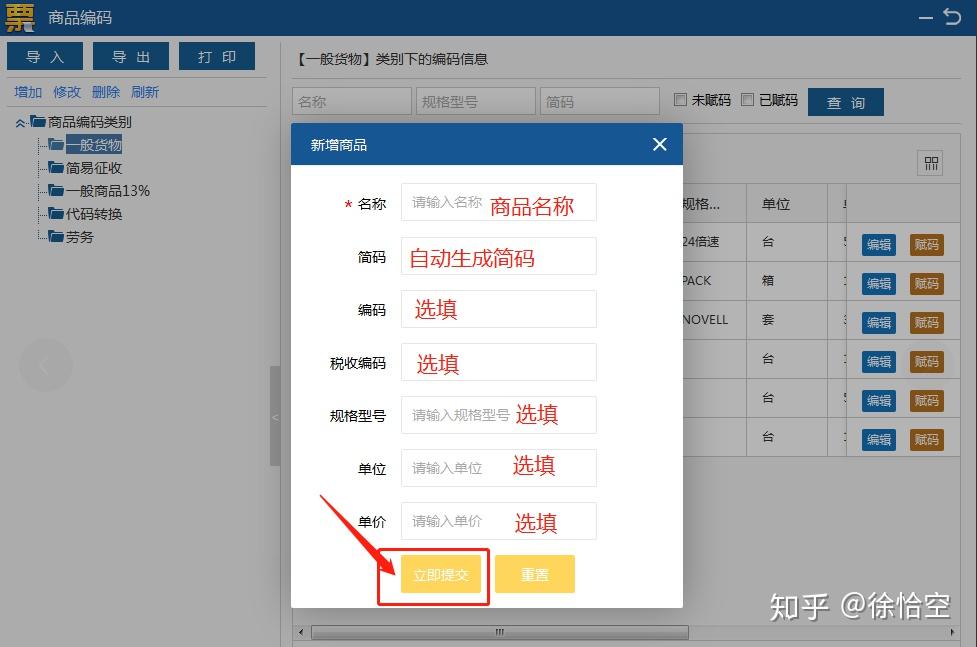This screenshot has width=977, height=647.
Task: Click the 票 app logo icon
Action: tap(18, 17)
